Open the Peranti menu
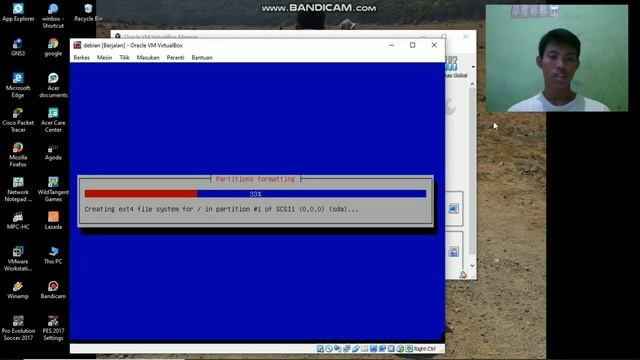 click(175, 58)
